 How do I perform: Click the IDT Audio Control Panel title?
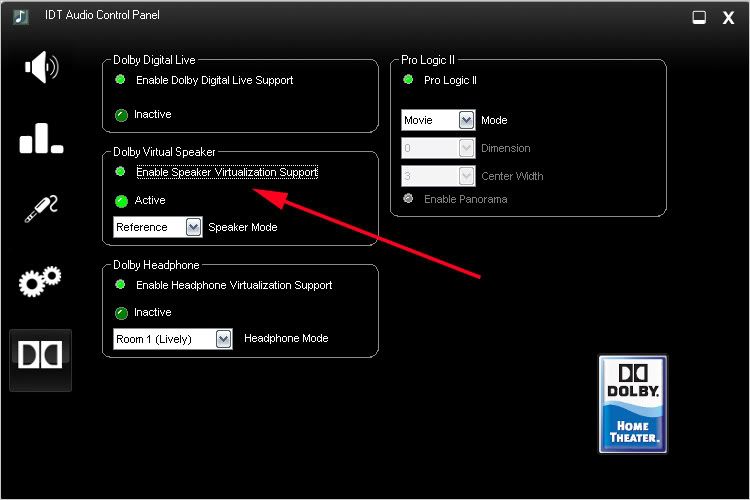point(102,15)
